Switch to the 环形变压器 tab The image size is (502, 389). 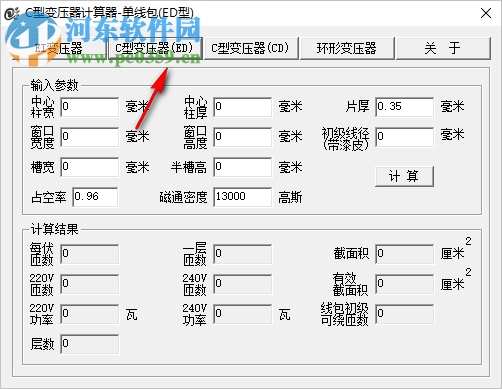pyautogui.click(x=347, y=49)
